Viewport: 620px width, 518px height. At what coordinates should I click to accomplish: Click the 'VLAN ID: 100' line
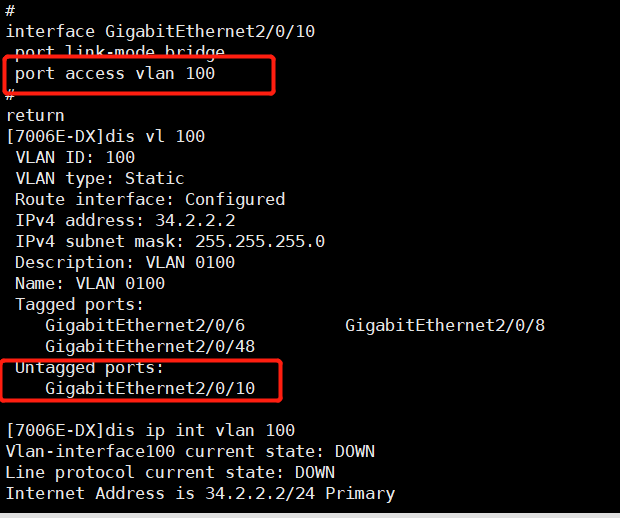[75, 157]
